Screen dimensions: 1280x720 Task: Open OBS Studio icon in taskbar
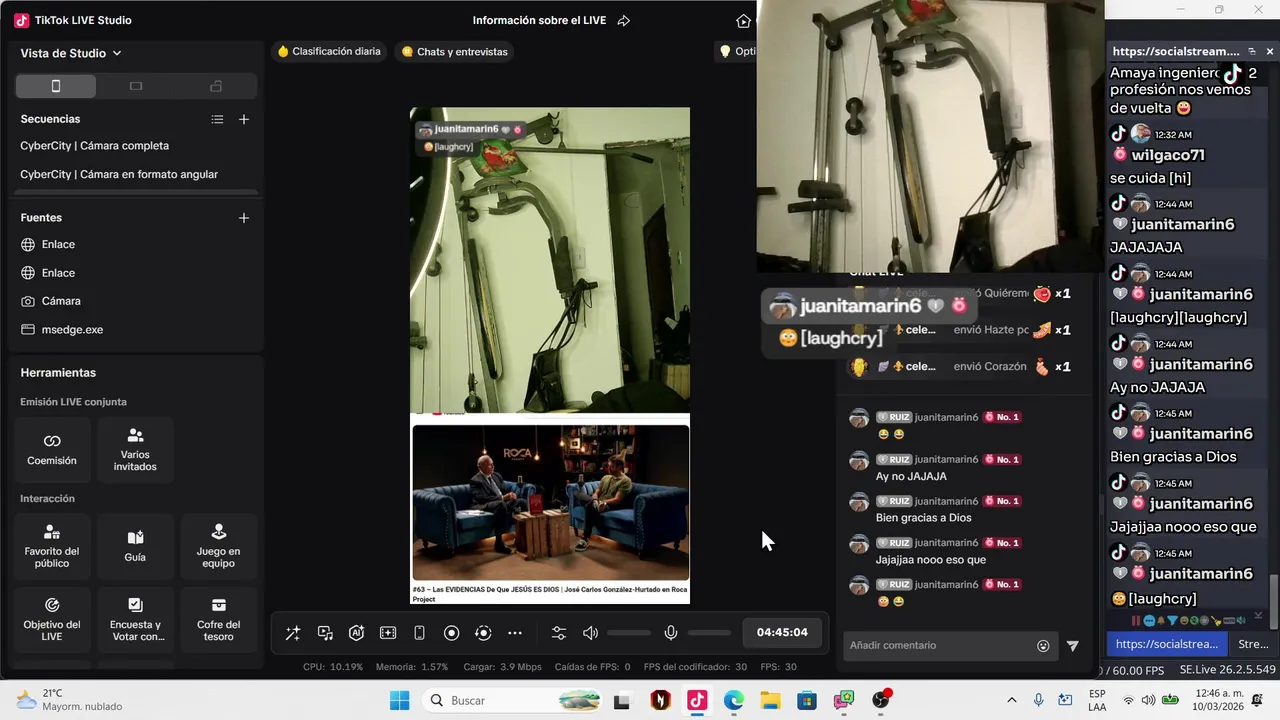[x=881, y=700]
